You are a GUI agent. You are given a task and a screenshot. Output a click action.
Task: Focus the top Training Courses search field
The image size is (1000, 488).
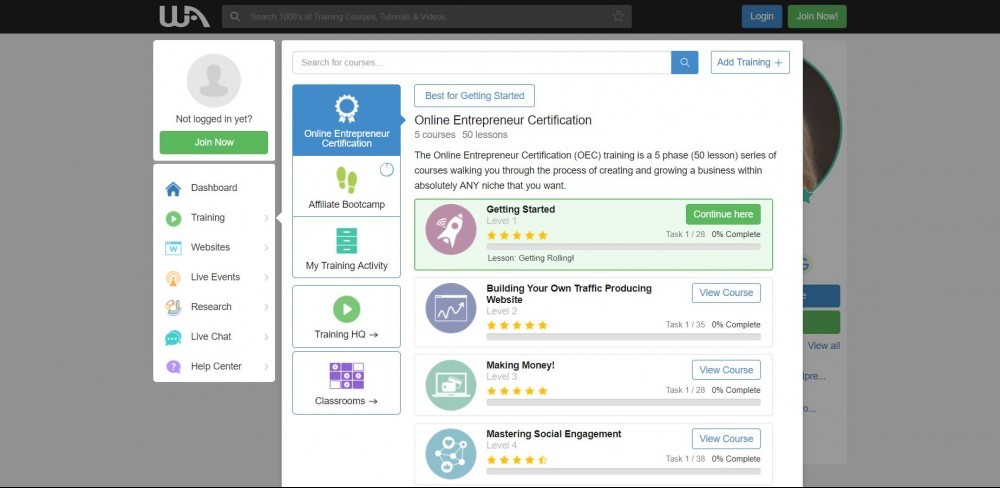427,17
